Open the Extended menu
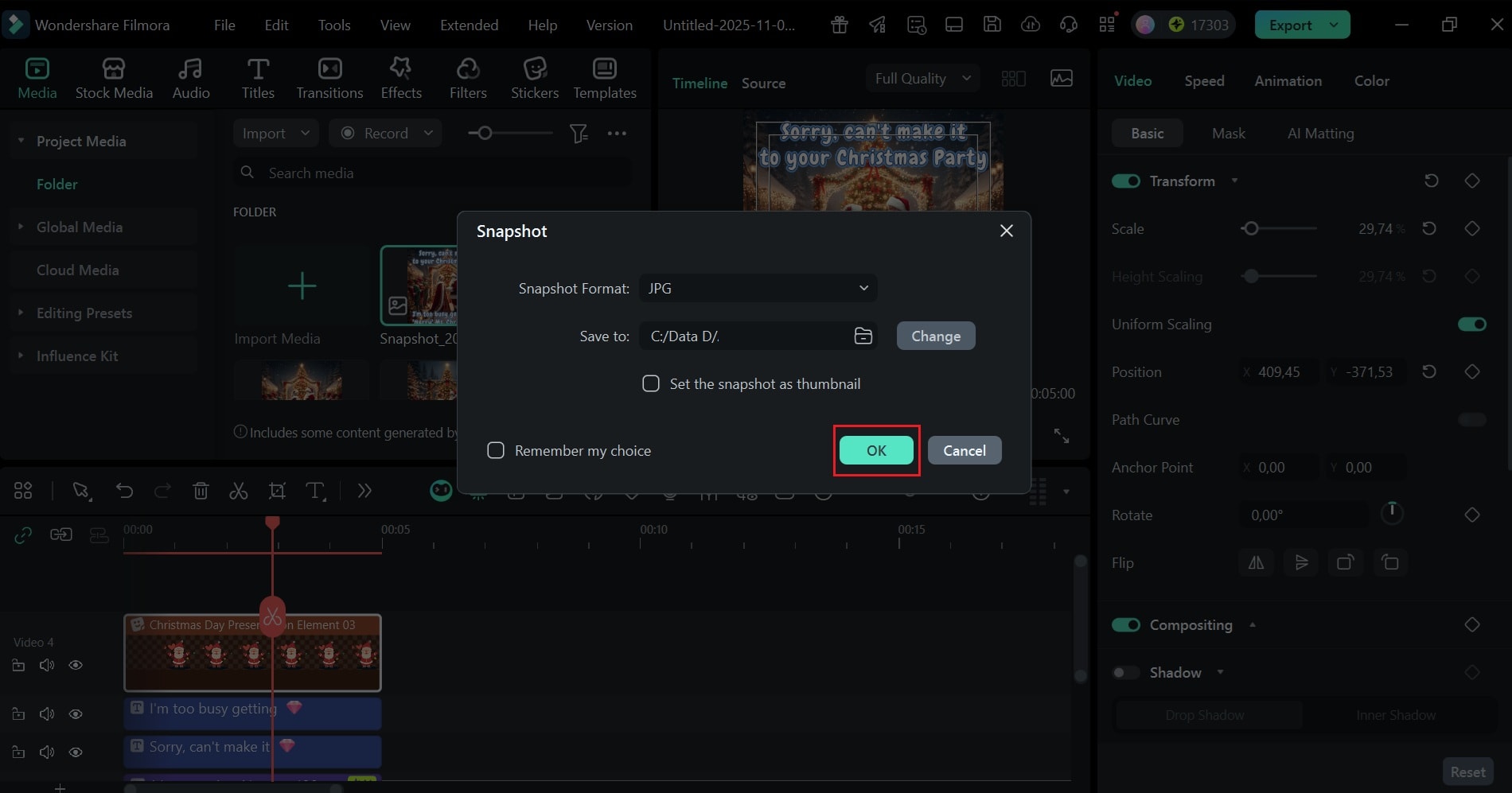This screenshot has height=793, width=1512. click(x=470, y=25)
